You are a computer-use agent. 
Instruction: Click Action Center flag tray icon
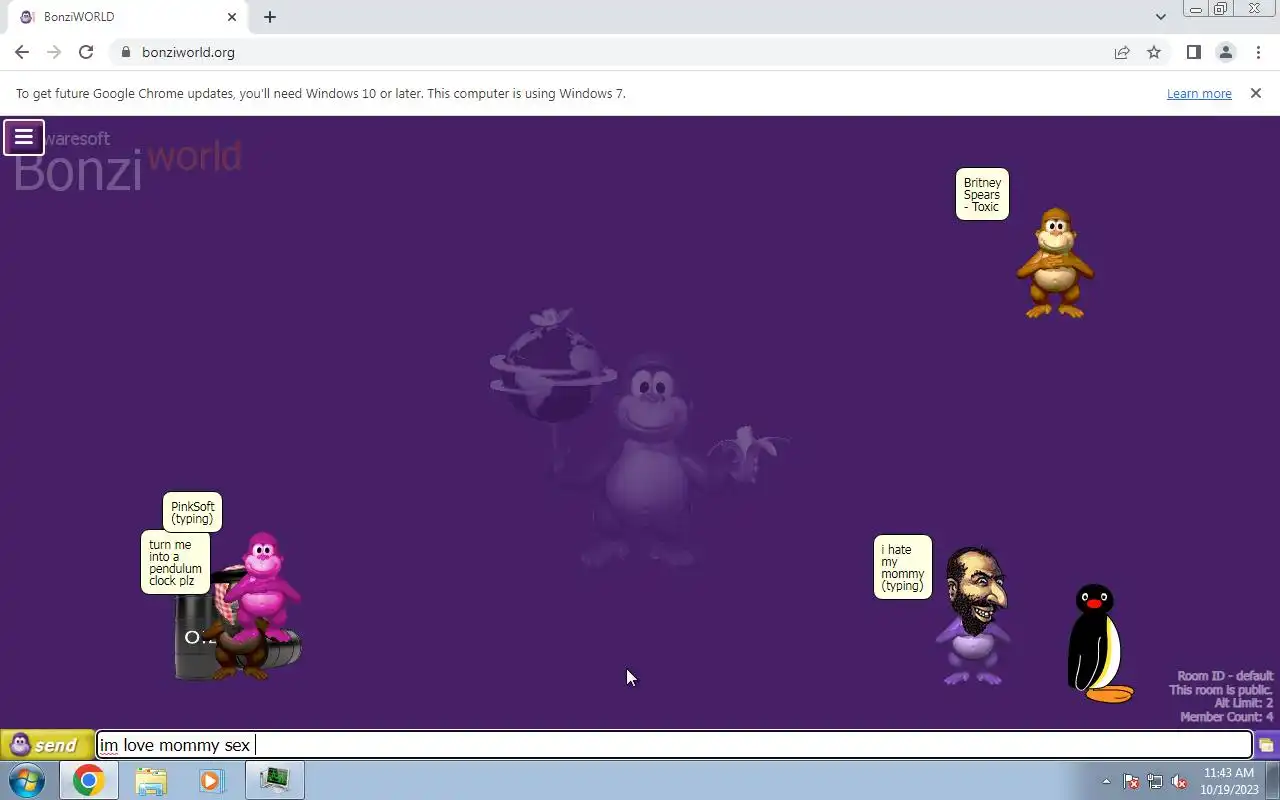tap(1131, 781)
